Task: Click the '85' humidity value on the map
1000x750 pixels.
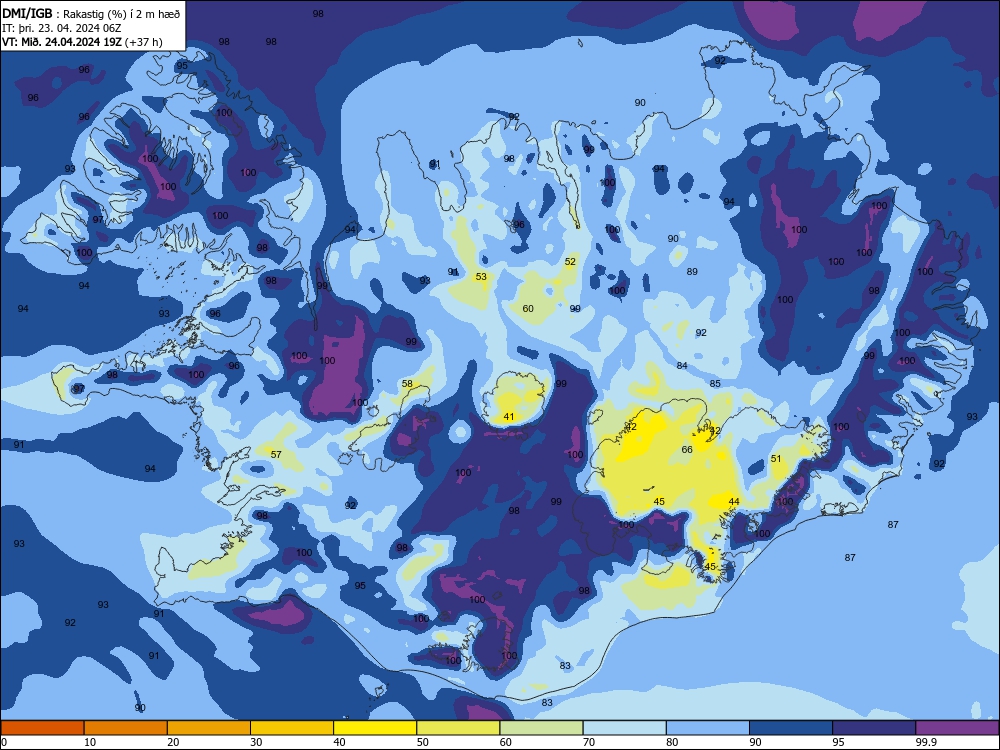Action: pos(715,384)
